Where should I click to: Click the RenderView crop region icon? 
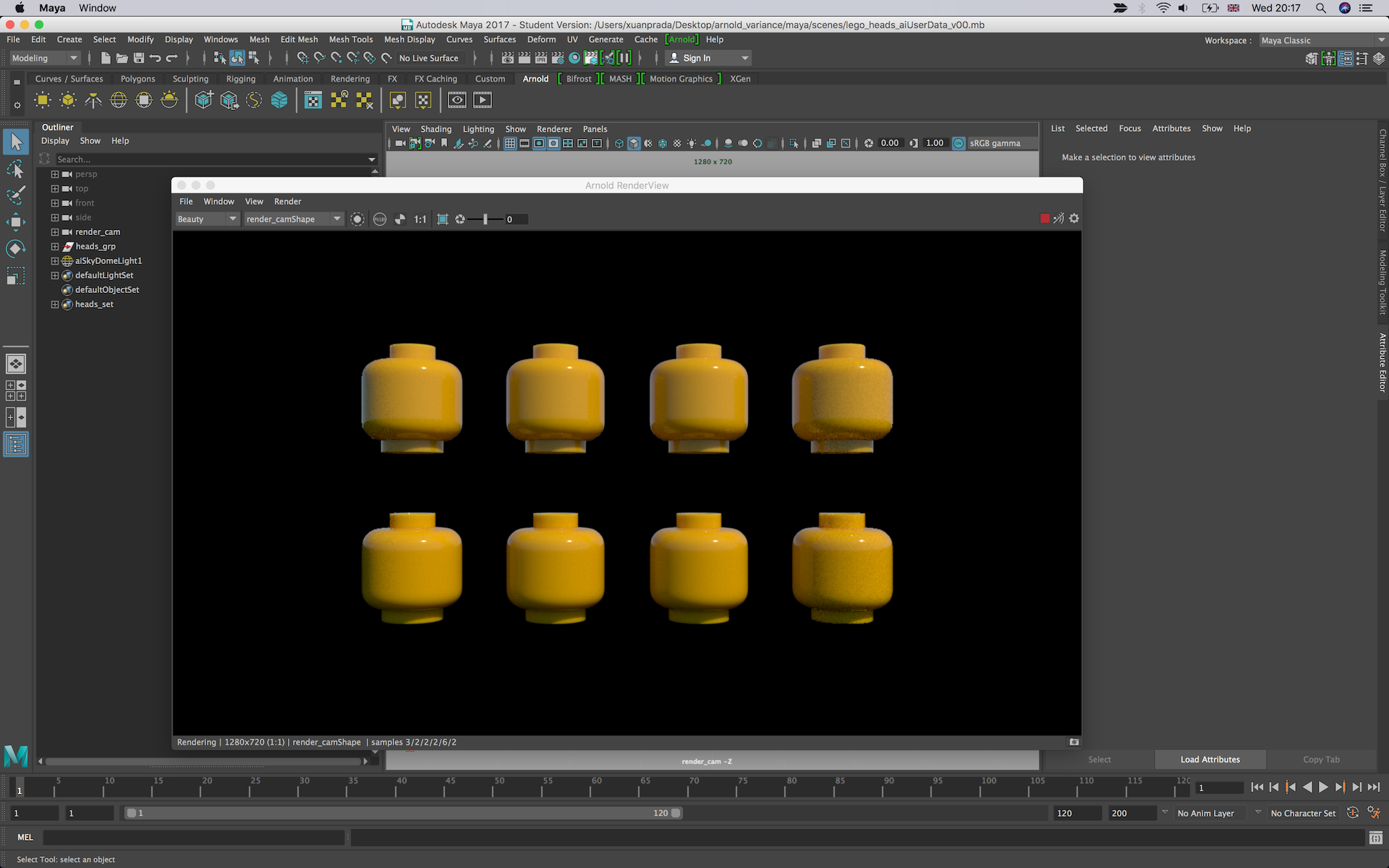443,219
